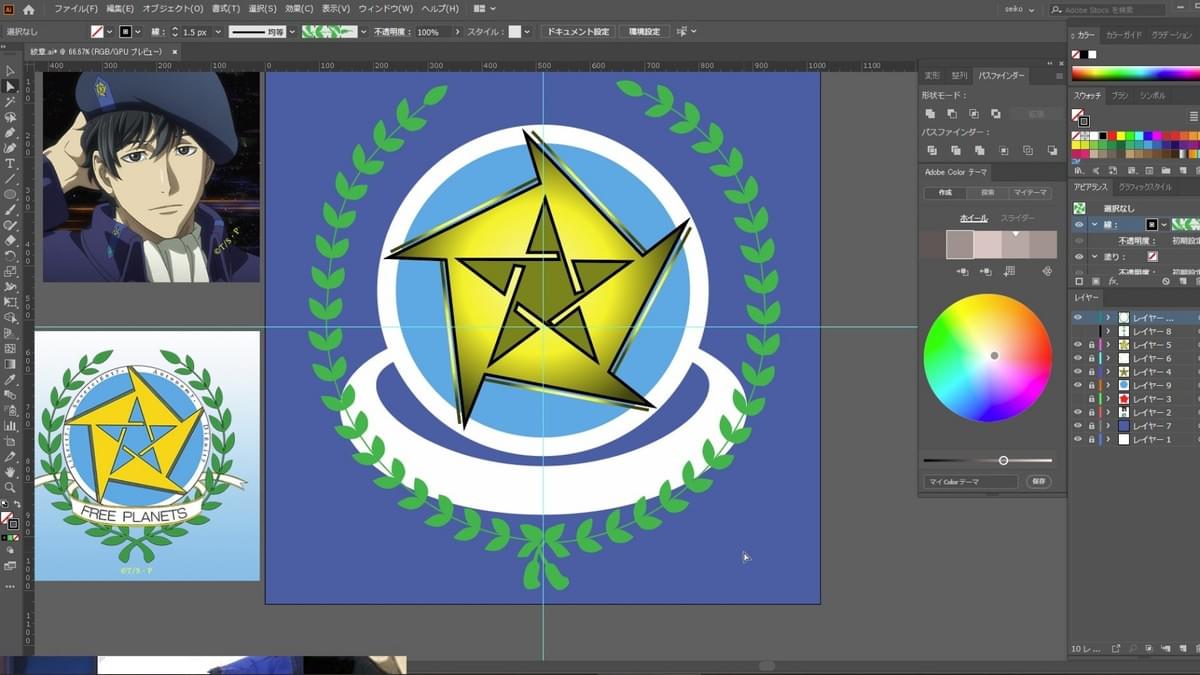Screen dimensions: 1200x675
Task: Select the Eraser tool
Action: [x=10, y=240]
